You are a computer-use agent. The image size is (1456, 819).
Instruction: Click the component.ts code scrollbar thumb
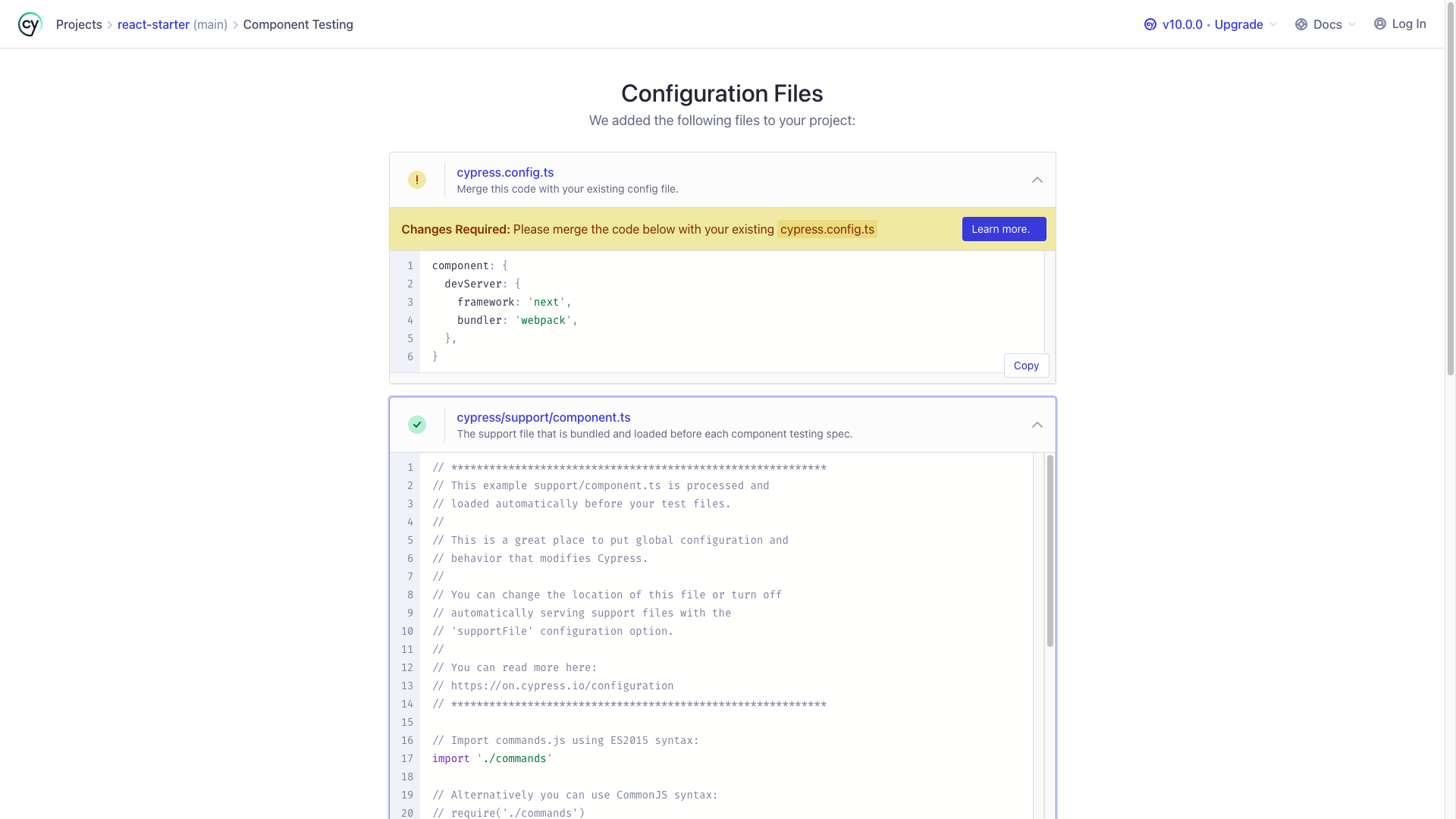click(1050, 551)
